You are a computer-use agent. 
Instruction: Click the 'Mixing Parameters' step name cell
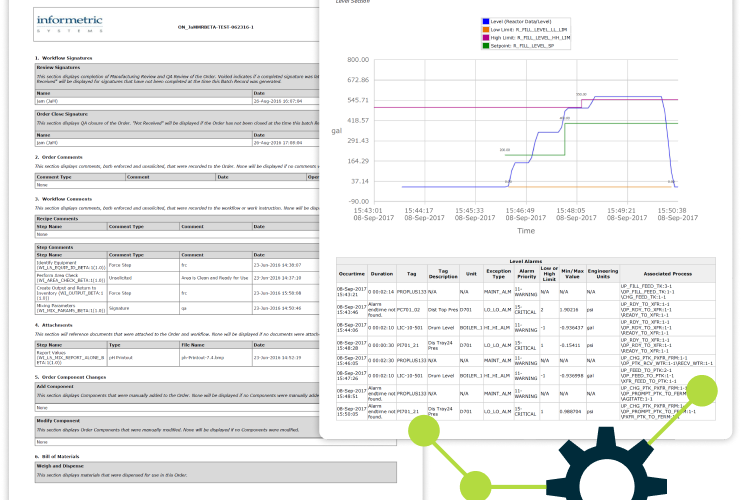tap(71, 308)
